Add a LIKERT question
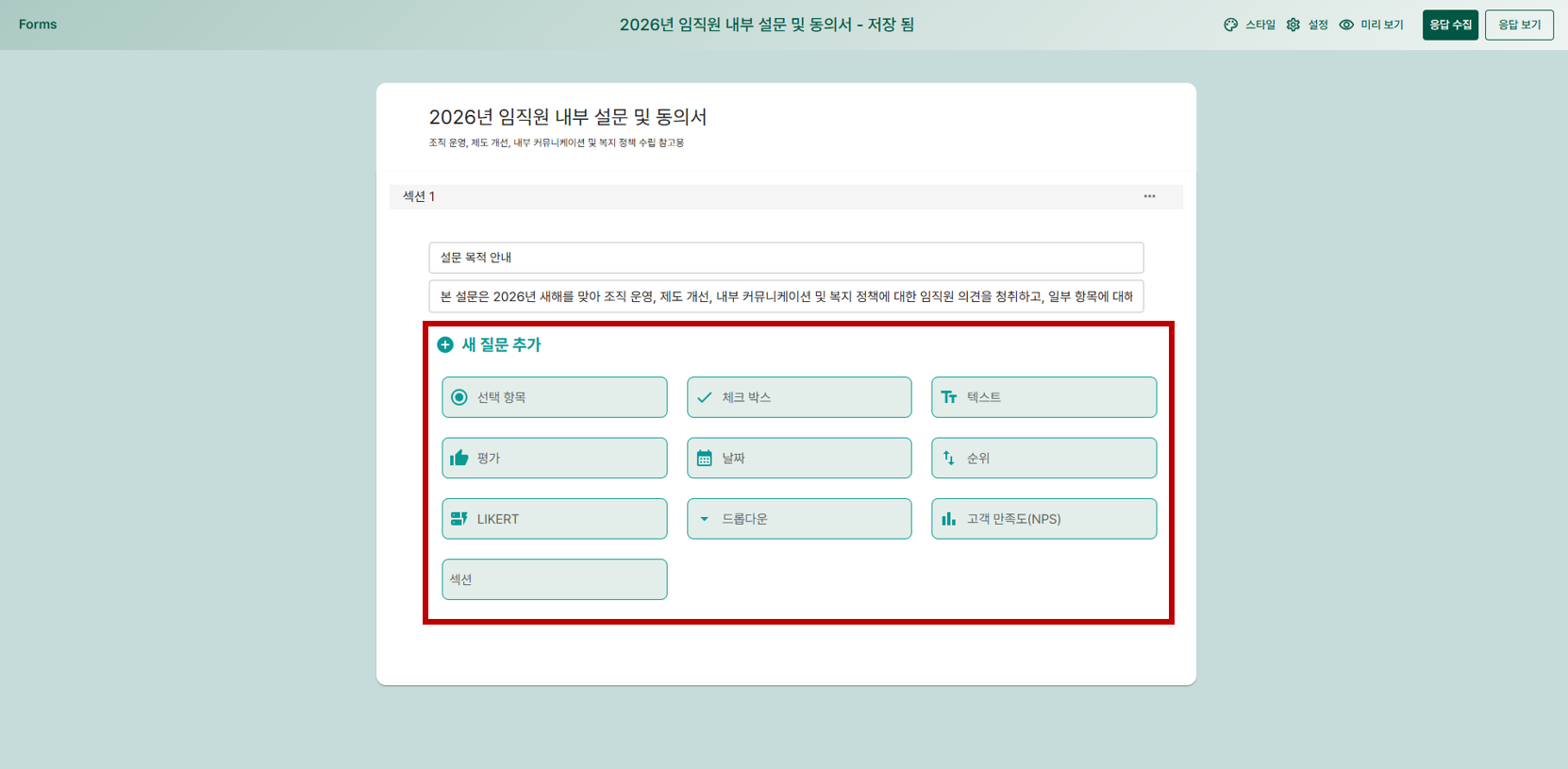1568x769 pixels. (x=555, y=519)
